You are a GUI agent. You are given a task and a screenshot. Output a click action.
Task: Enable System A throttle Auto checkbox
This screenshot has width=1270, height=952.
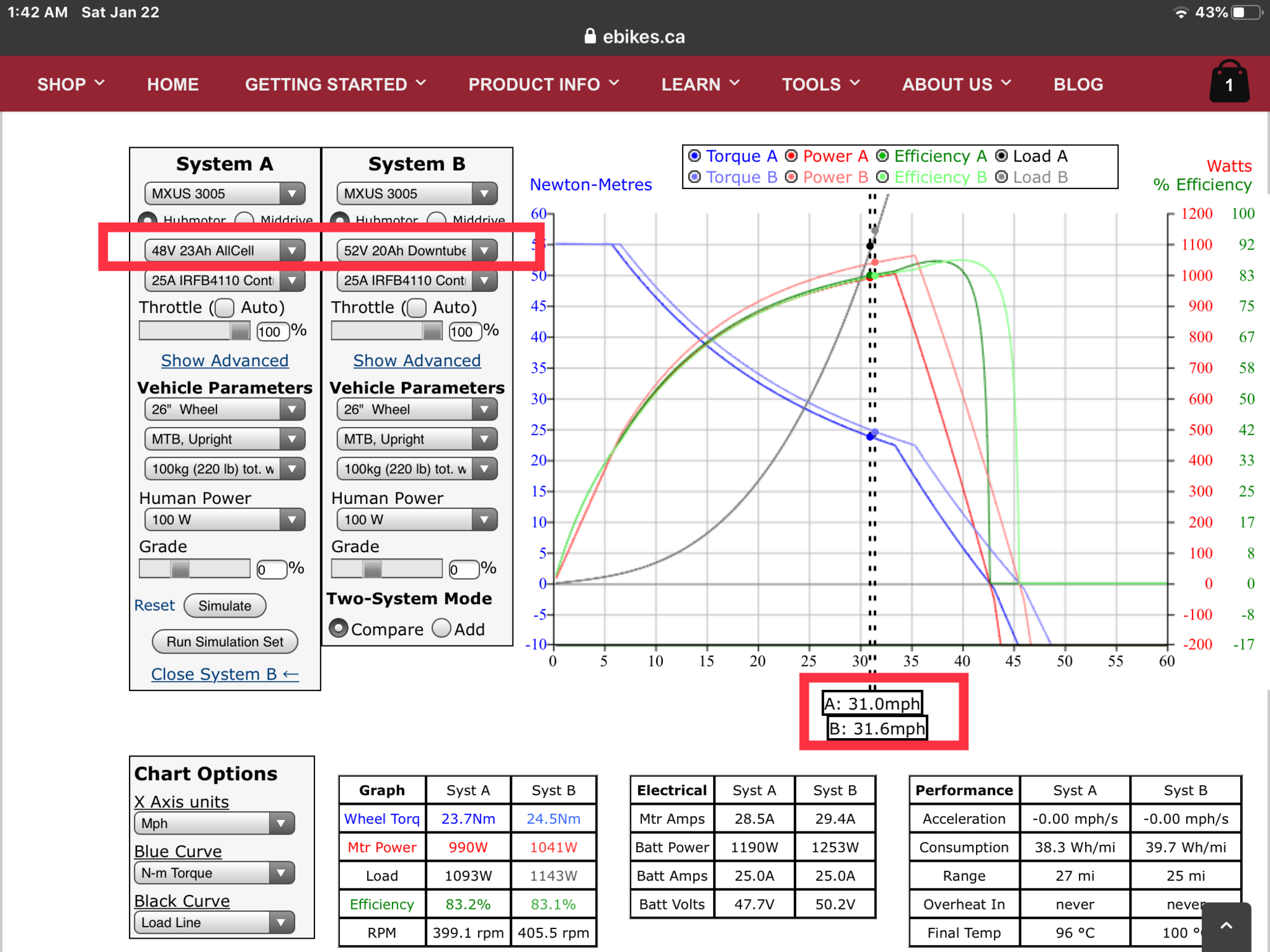click(x=224, y=308)
